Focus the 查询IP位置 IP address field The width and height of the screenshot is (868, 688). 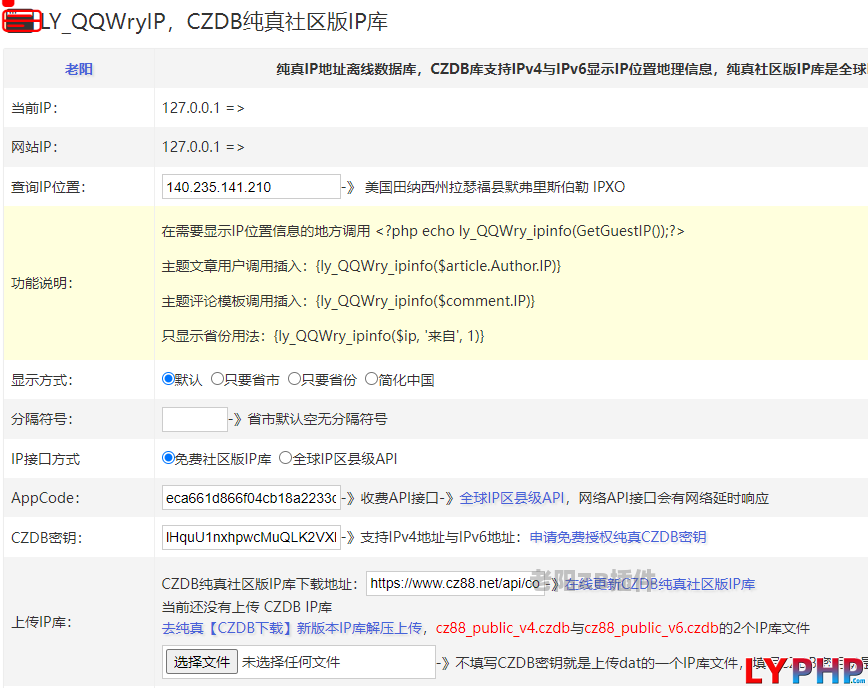point(251,187)
